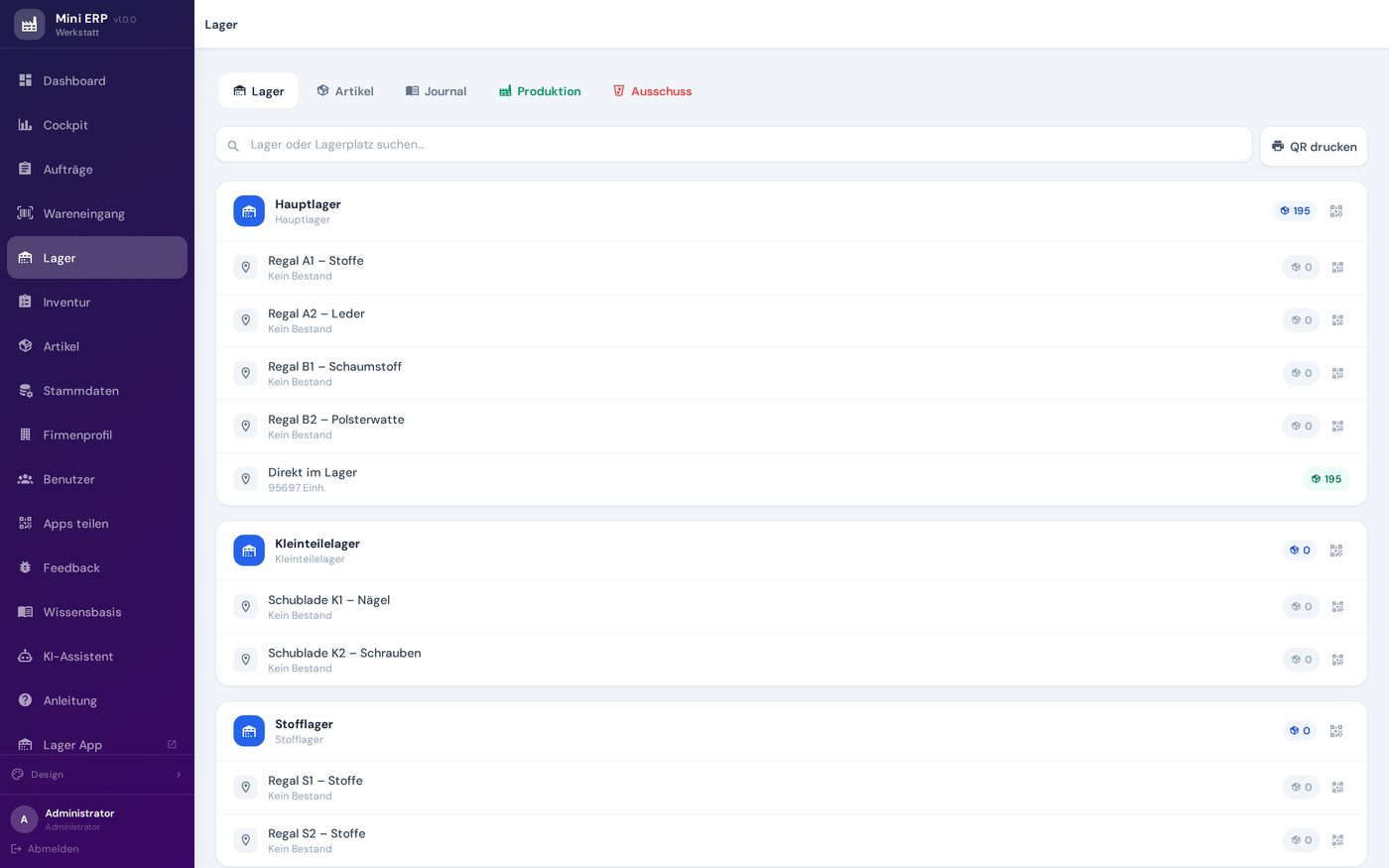Viewport: 1389px width, 868px height.
Task: Switch to the Journal tab
Action: [x=436, y=91]
